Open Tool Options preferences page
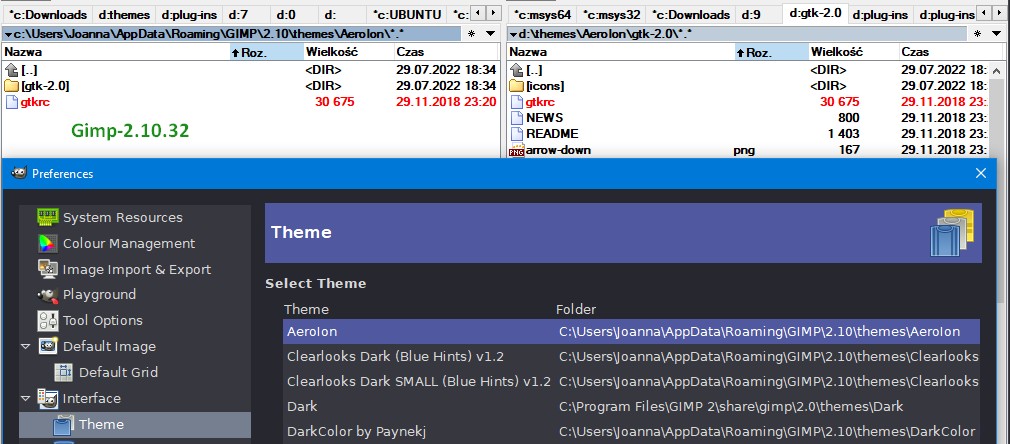 102,321
